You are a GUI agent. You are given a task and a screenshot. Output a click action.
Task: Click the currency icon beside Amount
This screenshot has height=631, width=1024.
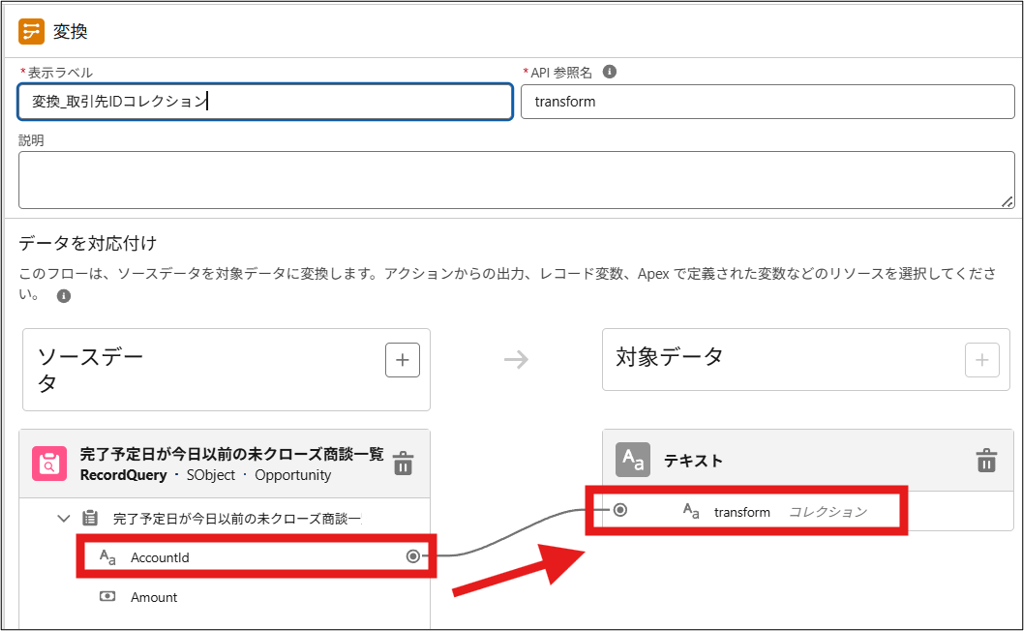(x=108, y=596)
